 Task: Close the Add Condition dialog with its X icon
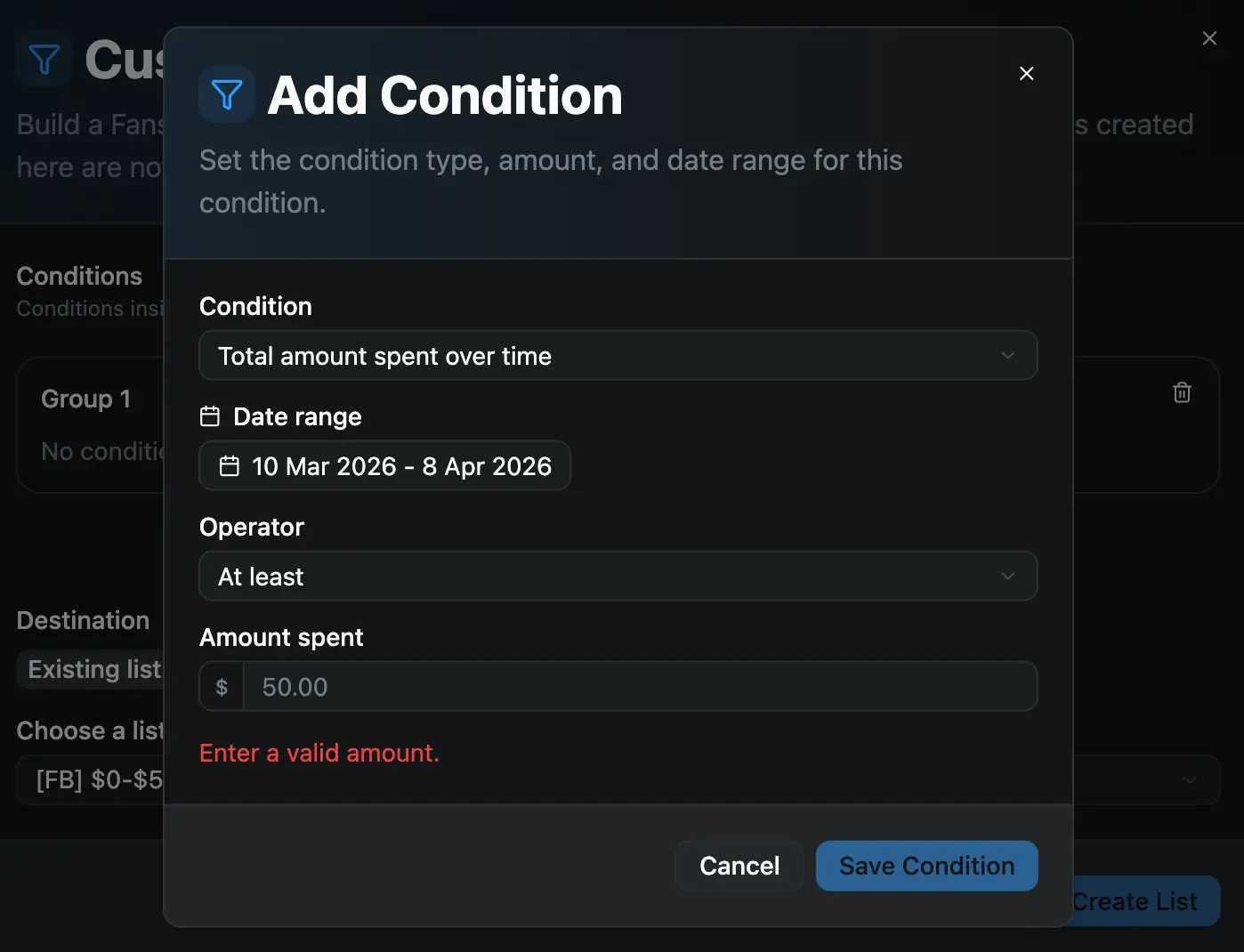point(1026,73)
